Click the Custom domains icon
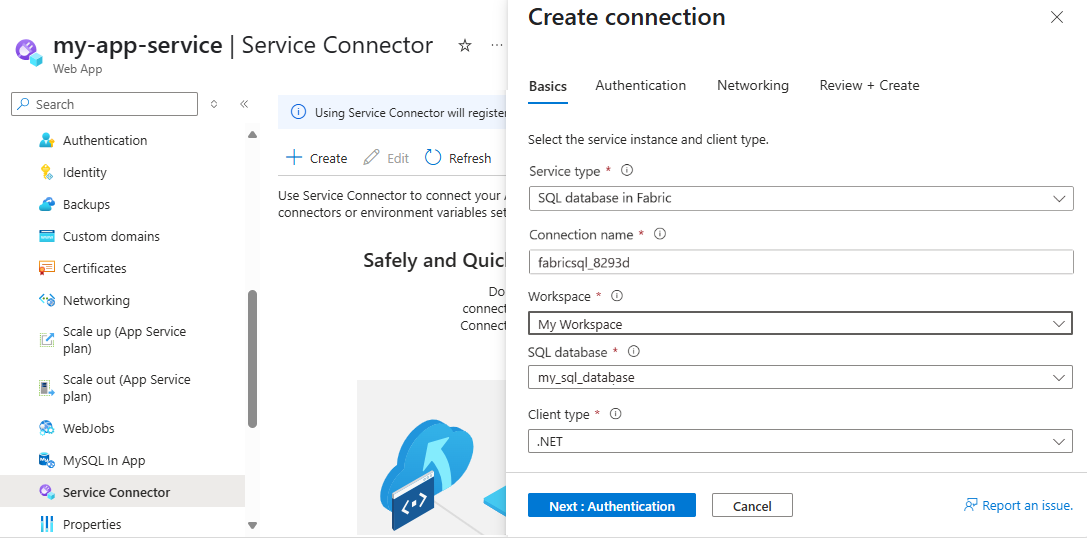Image resolution: width=1087 pixels, height=538 pixels. point(46,236)
